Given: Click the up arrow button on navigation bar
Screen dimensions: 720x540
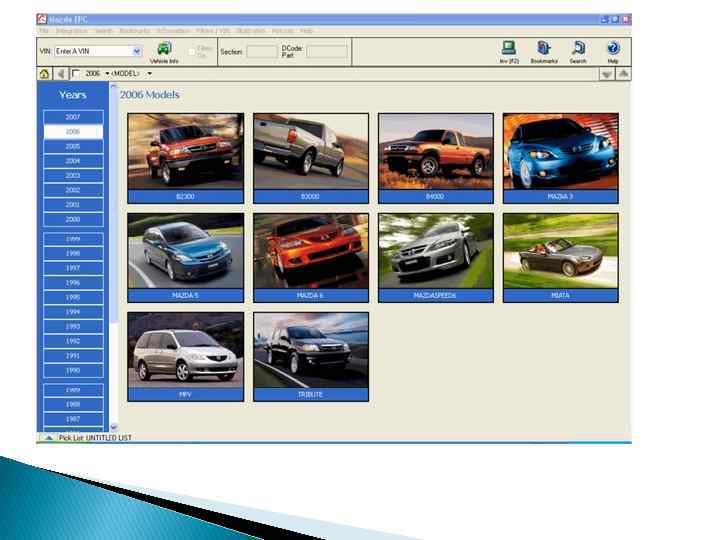Looking at the screenshot, I should 623,74.
